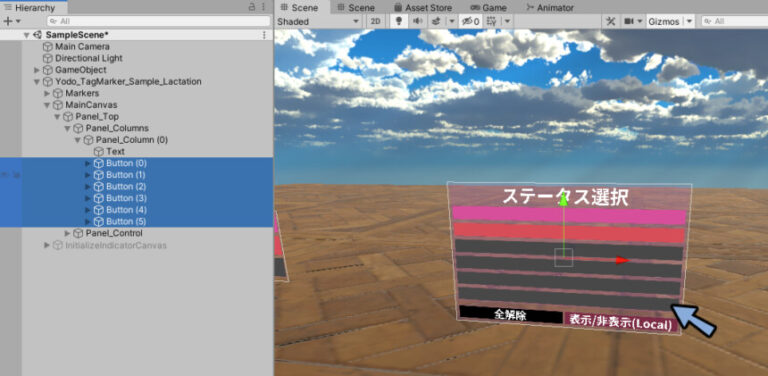Image resolution: width=768 pixels, height=376 pixels.
Task: Expand the InitializeIndicatorCanvas node arrow
Action: click(x=47, y=245)
